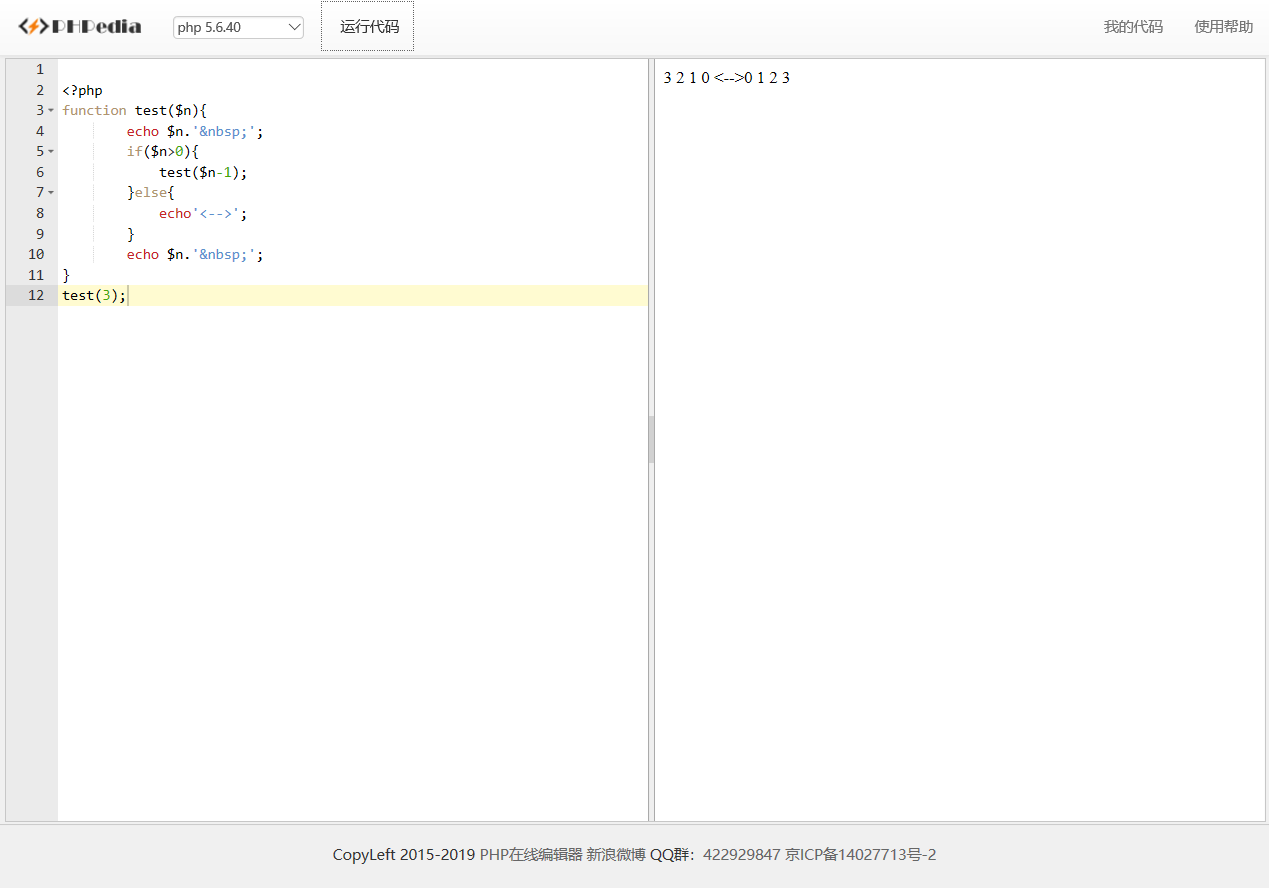The image size is (1269, 888).
Task: Open 使用帮助 help link
Action: pos(1223,27)
